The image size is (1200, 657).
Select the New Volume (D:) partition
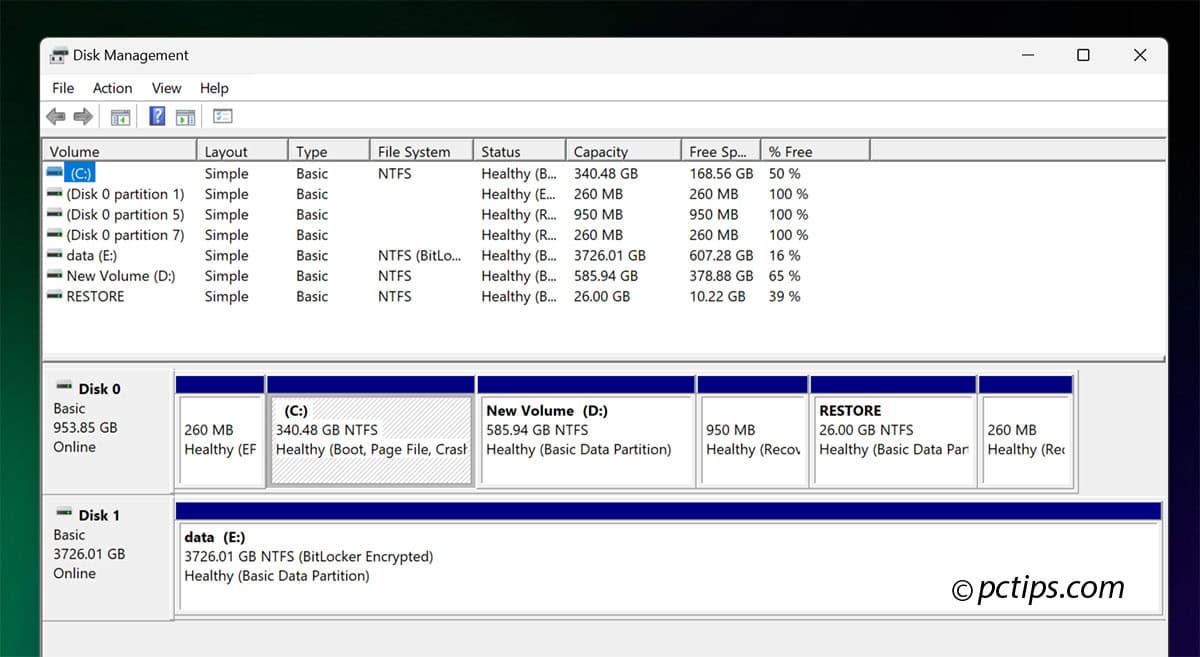586,430
